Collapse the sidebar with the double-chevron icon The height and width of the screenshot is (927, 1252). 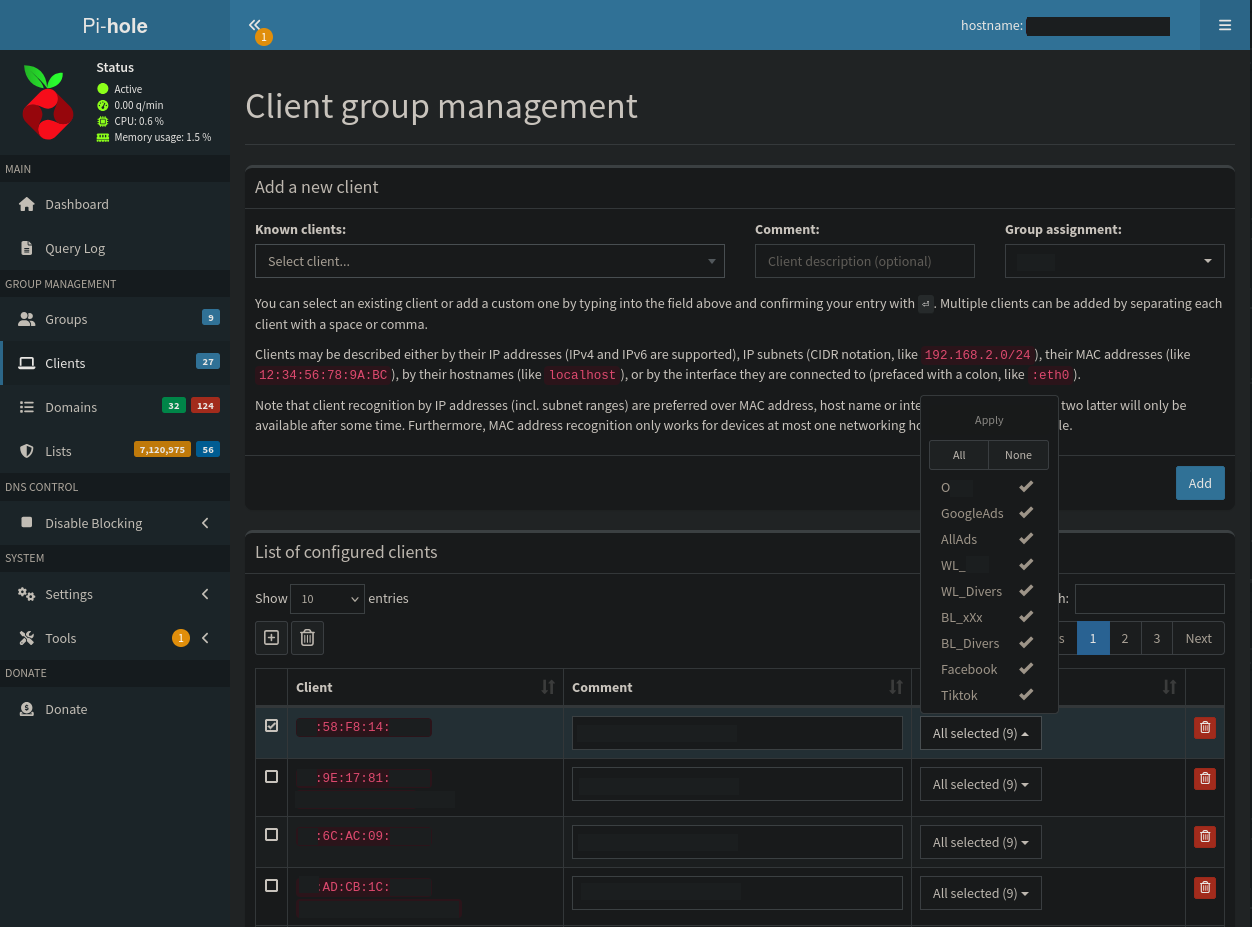click(255, 25)
